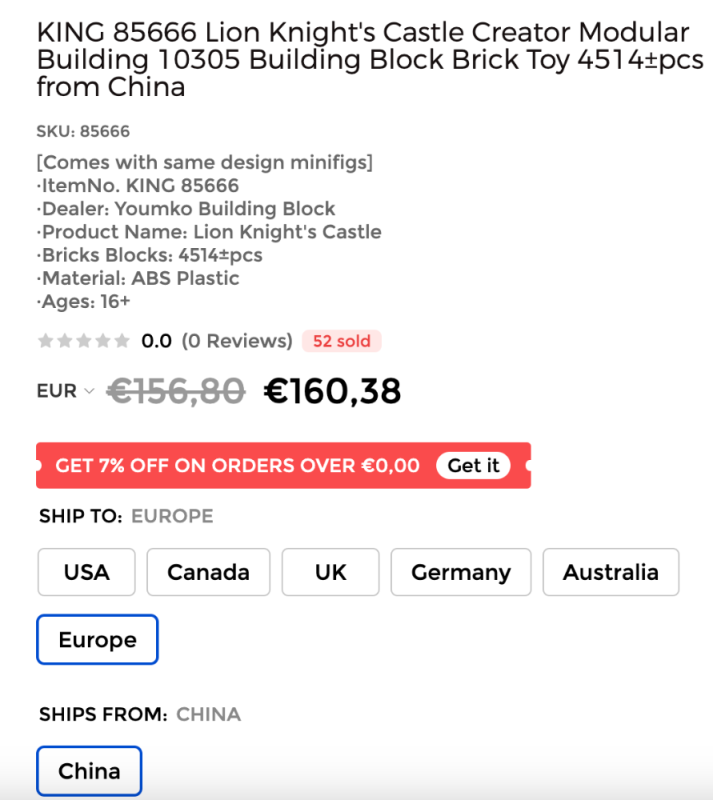Click the SKU: 85666 text
Viewport: 713px width, 800px height.
click(x=83, y=131)
